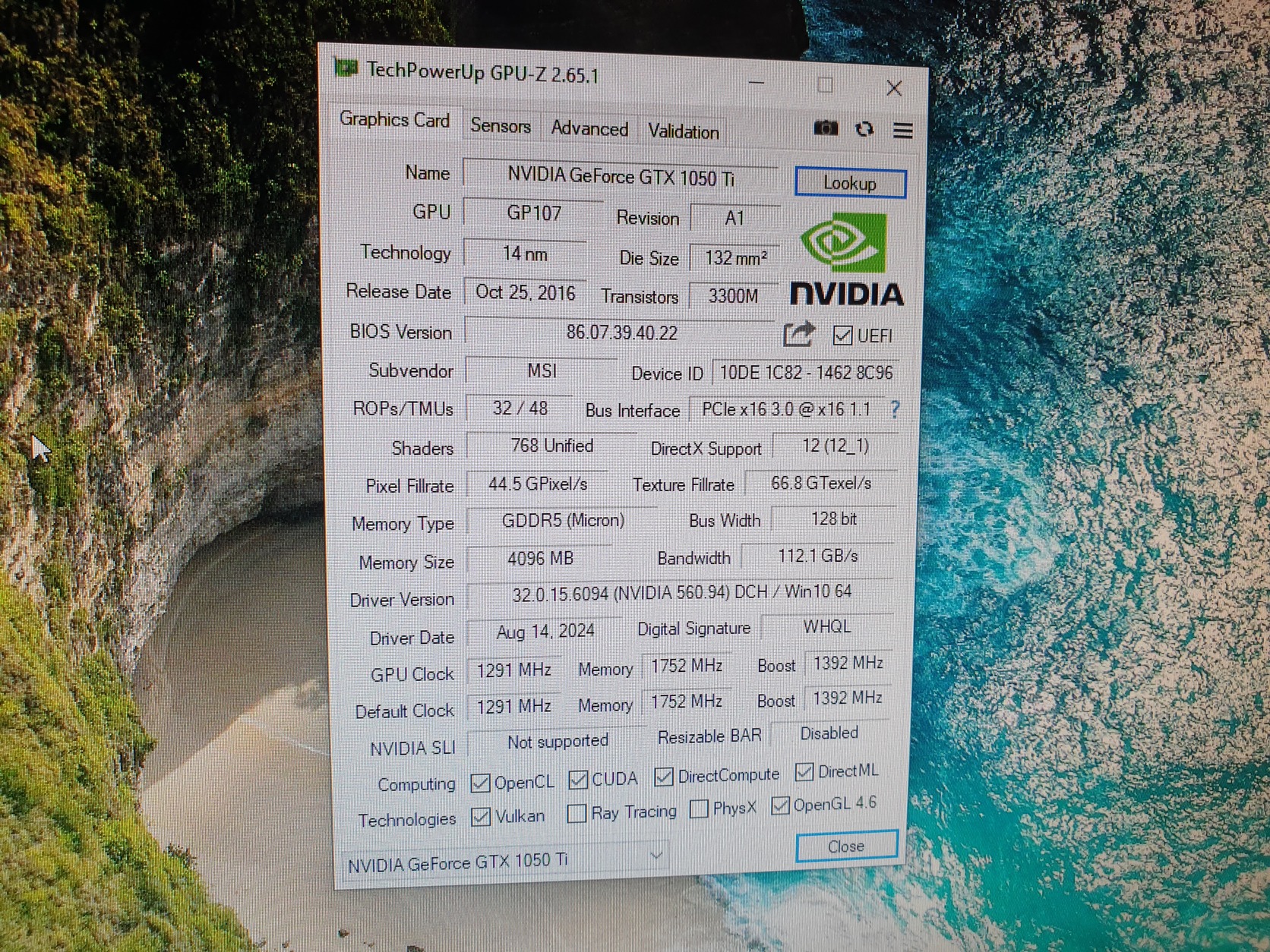Open the GPU selection dropdown at bottom
The width and height of the screenshot is (1270, 952).
pyautogui.click(x=505, y=860)
